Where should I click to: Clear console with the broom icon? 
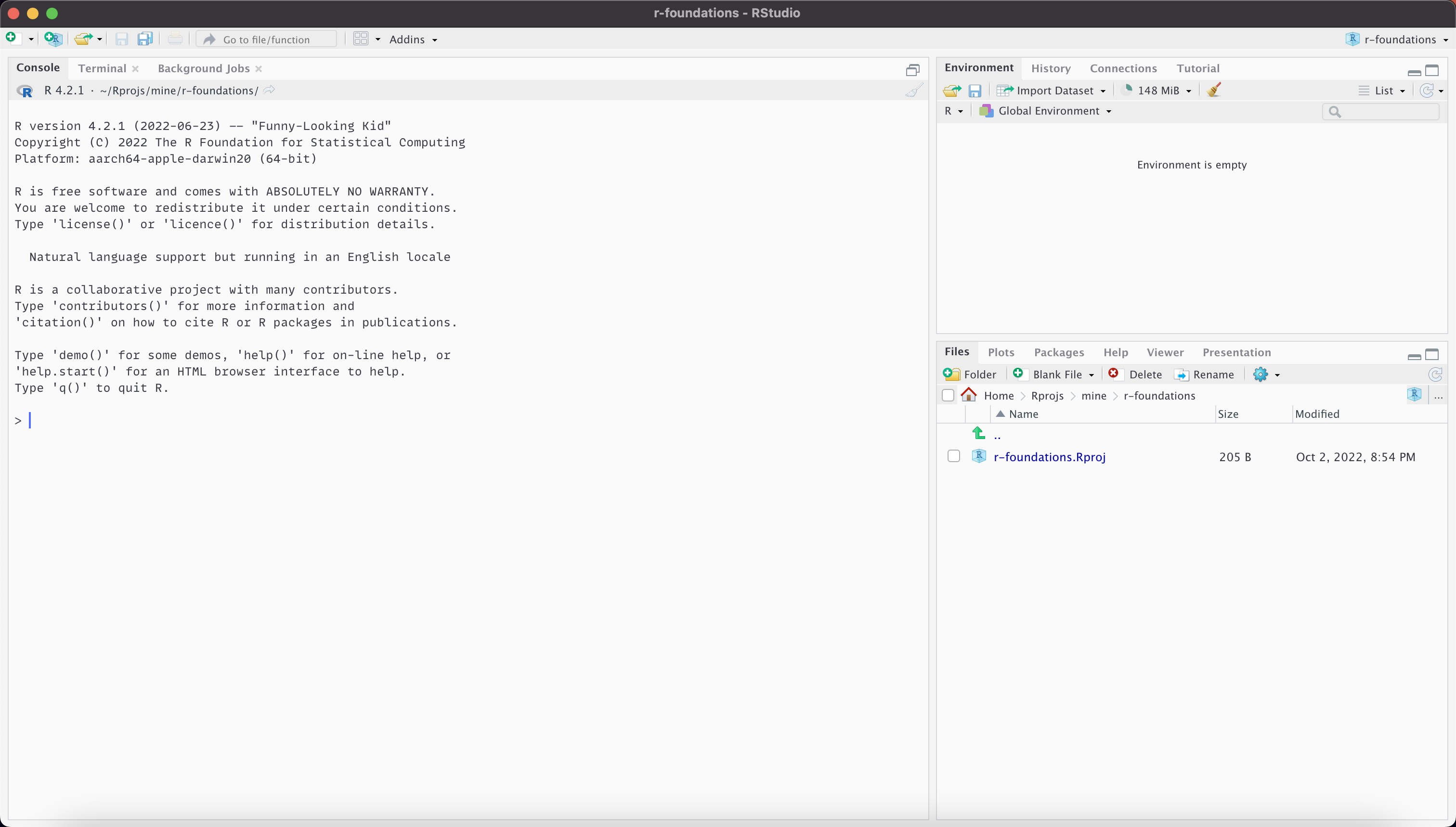[913, 90]
